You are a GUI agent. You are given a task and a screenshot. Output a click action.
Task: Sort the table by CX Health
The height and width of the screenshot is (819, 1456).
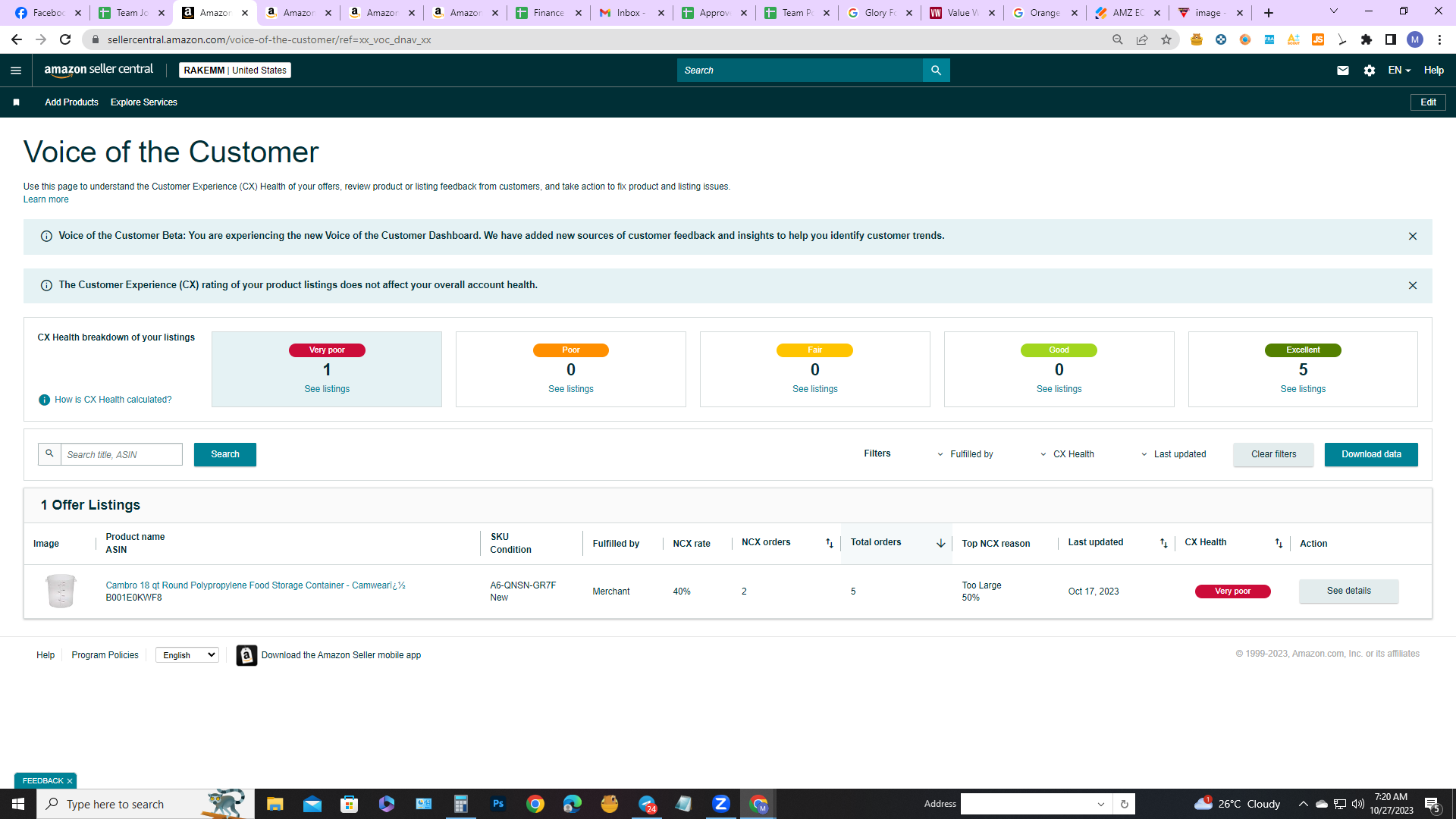pos(1279,543)
